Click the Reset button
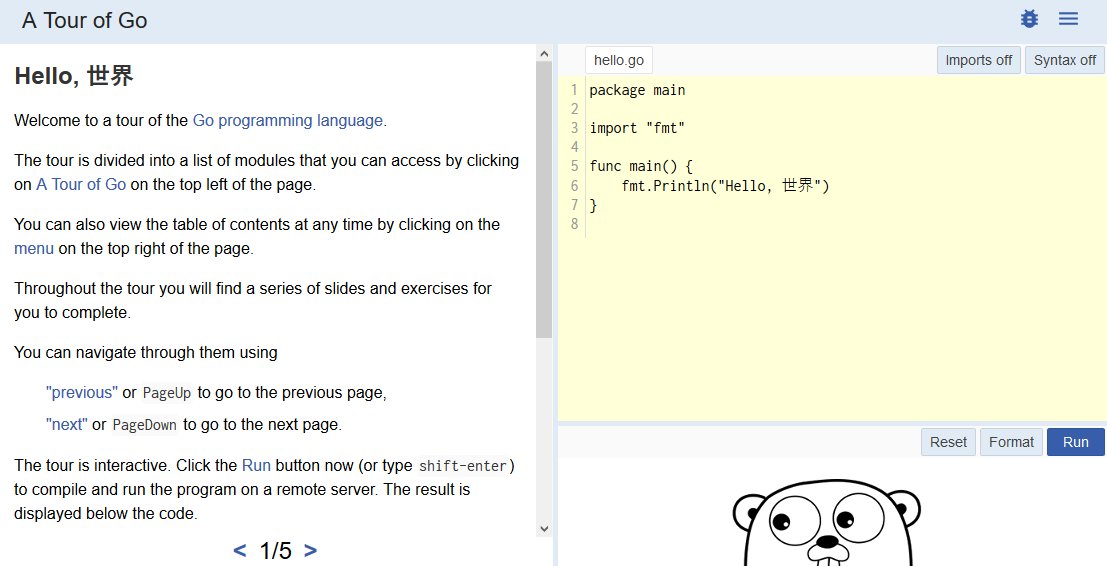1107x566 pixels. tap(948, 442)
